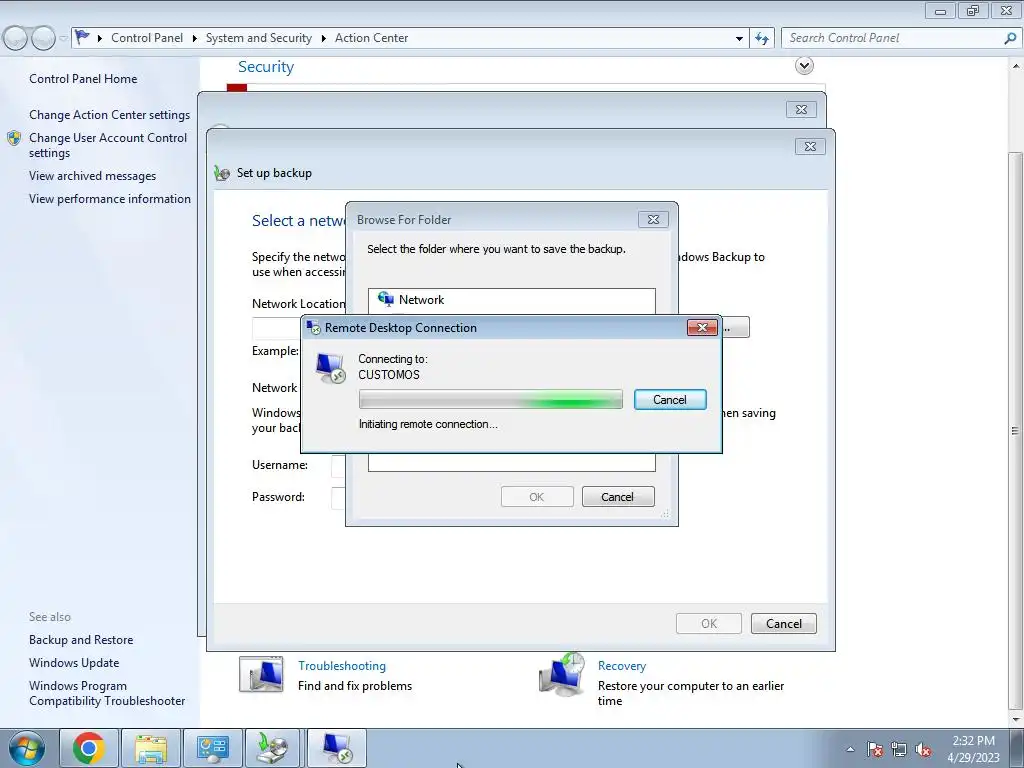Cancel the Browse For Folder dialog
Image resolution: width=1024 pixels, height=768 pixels.
pos(617,497)
